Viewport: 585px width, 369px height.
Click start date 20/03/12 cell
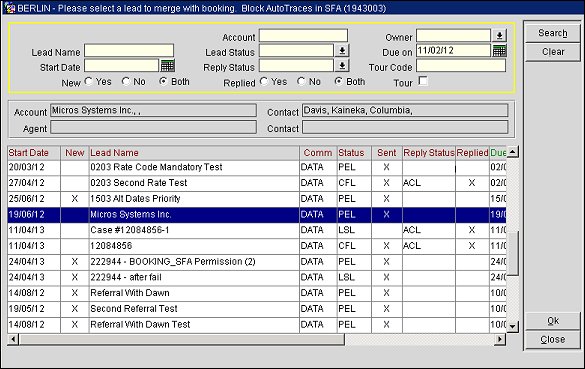[34, 168]
